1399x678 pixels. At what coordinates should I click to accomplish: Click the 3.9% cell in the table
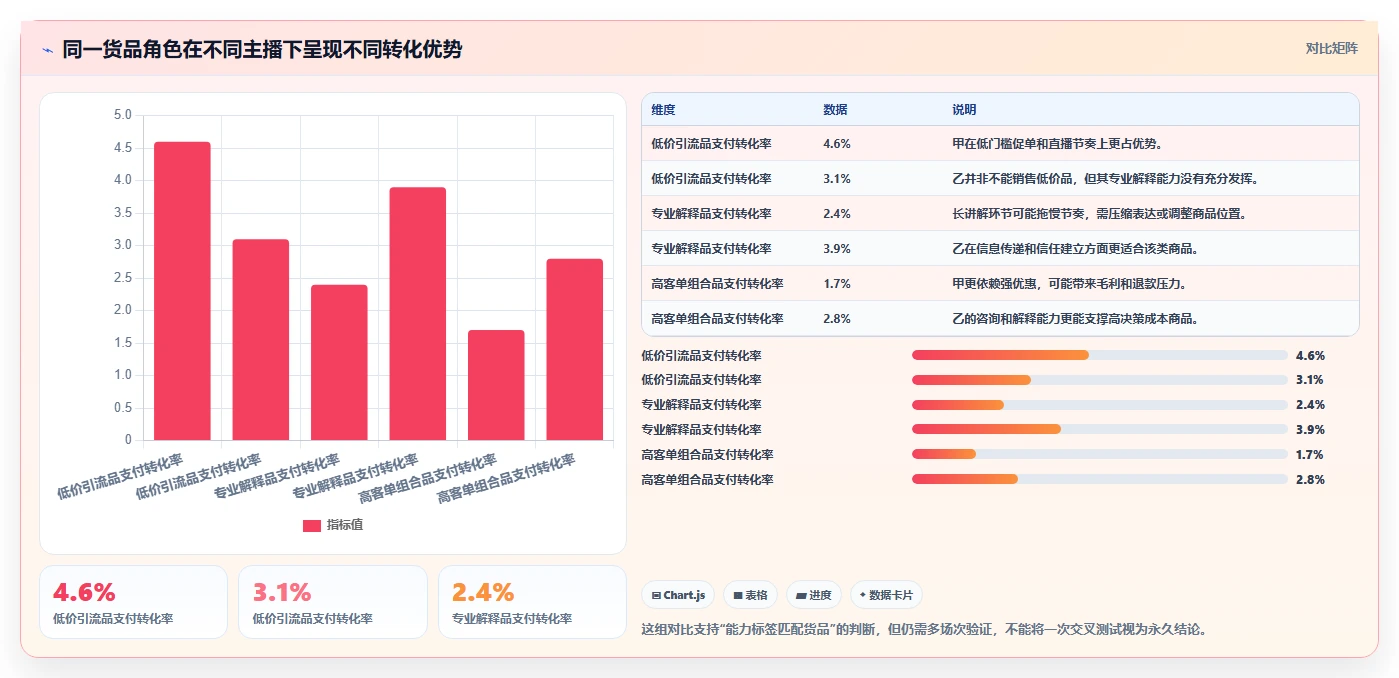click(837, 249)
